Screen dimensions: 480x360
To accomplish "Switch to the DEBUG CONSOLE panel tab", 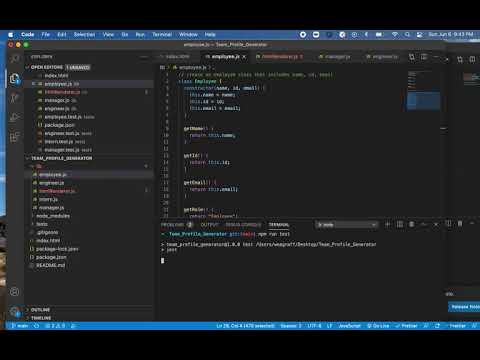I will pos(244,225).
